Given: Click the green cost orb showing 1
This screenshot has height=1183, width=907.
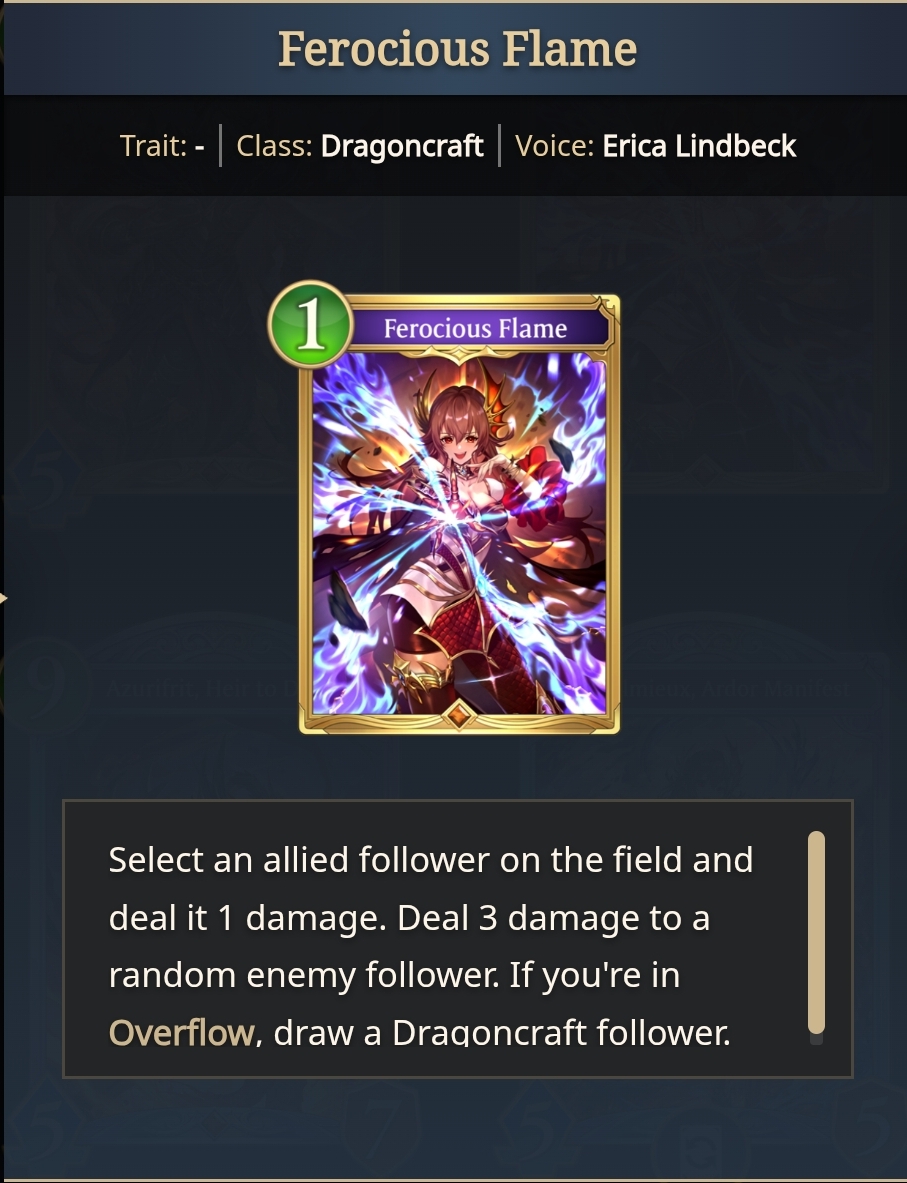Looking at the screenshot, I should tap(310, 324).
